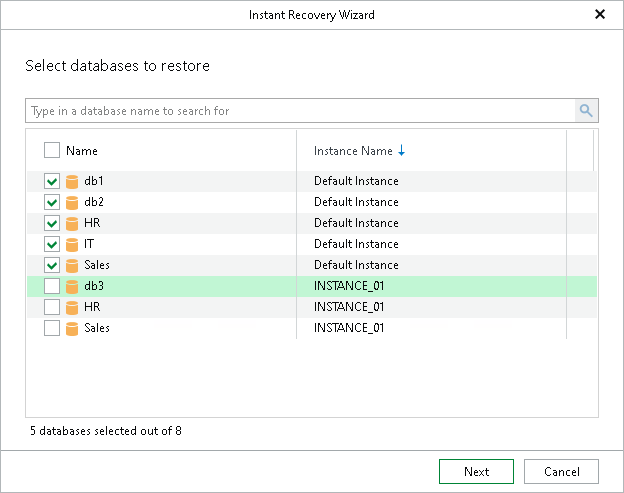The height and width of the screenshot is (493, 624).
Task: Click the search magnifier icon
Action: click(586, 111)
